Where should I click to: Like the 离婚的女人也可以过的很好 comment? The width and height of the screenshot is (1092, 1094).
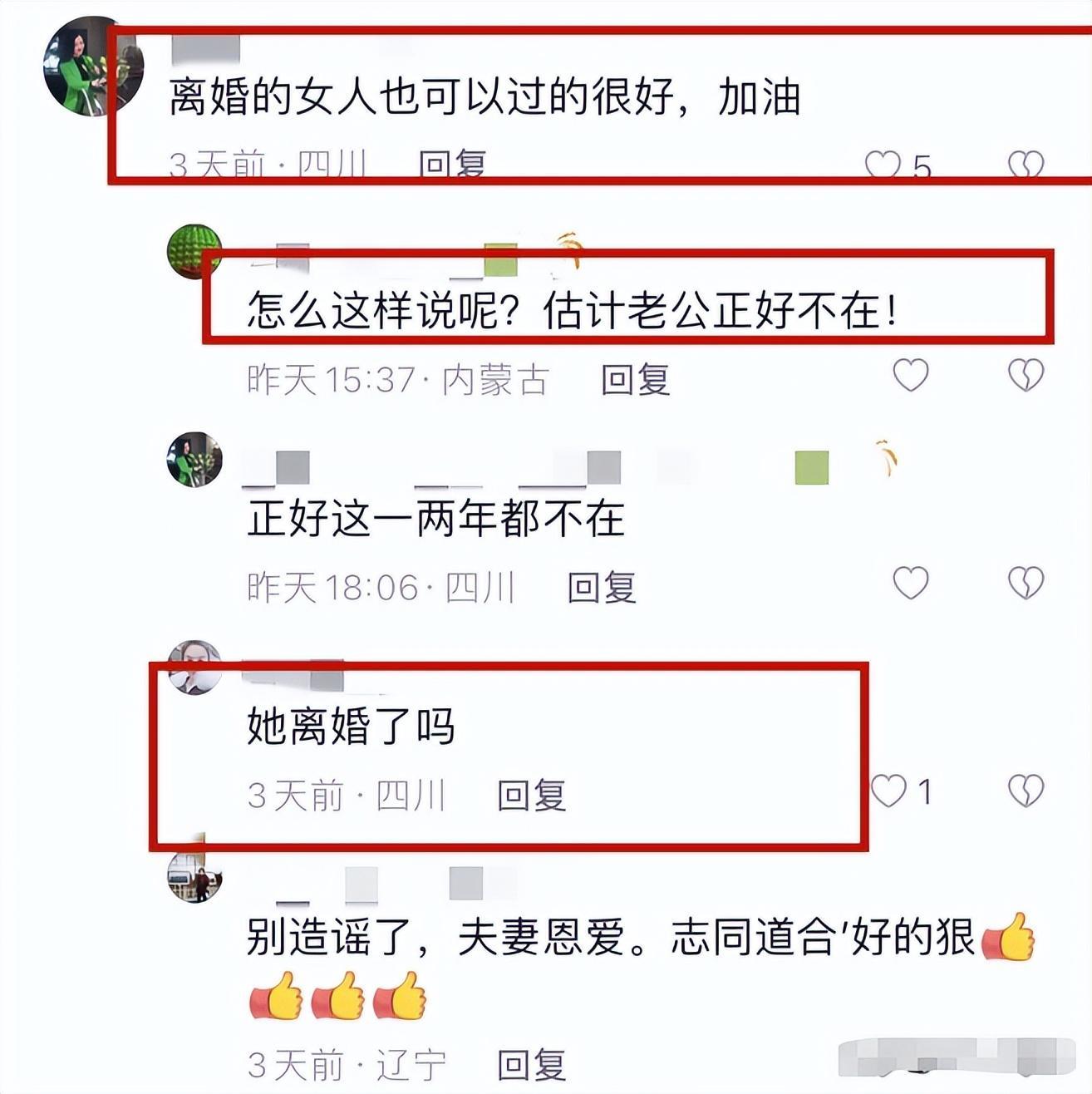pos(883,165)
